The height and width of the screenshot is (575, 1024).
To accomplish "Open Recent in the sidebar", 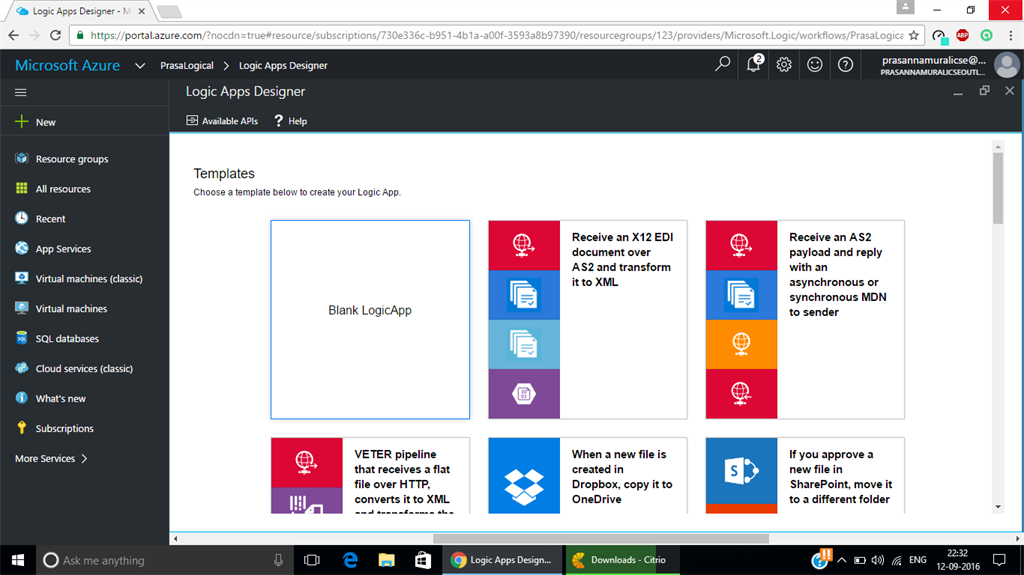I will [50, 219].
